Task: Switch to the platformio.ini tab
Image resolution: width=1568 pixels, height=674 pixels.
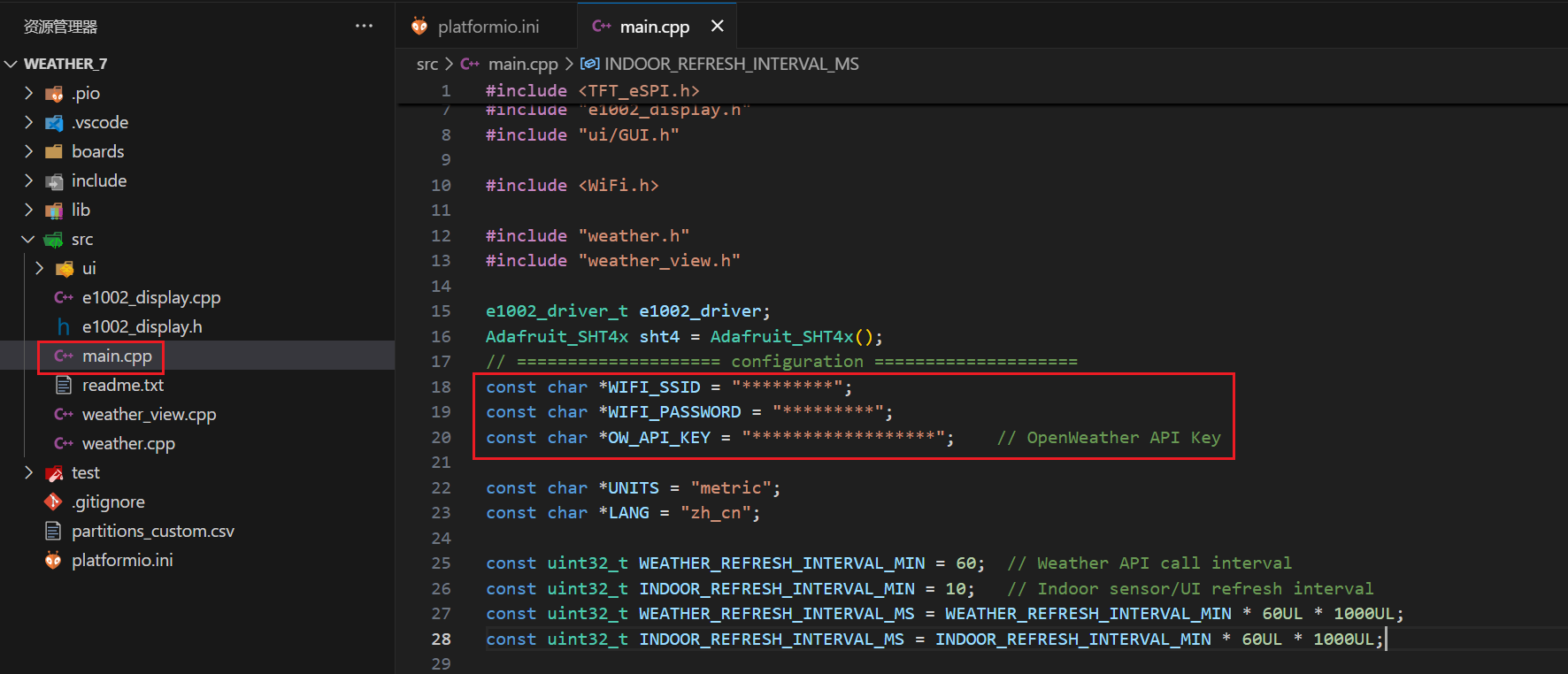Action: pyautogui.click(x=488, y=27)
